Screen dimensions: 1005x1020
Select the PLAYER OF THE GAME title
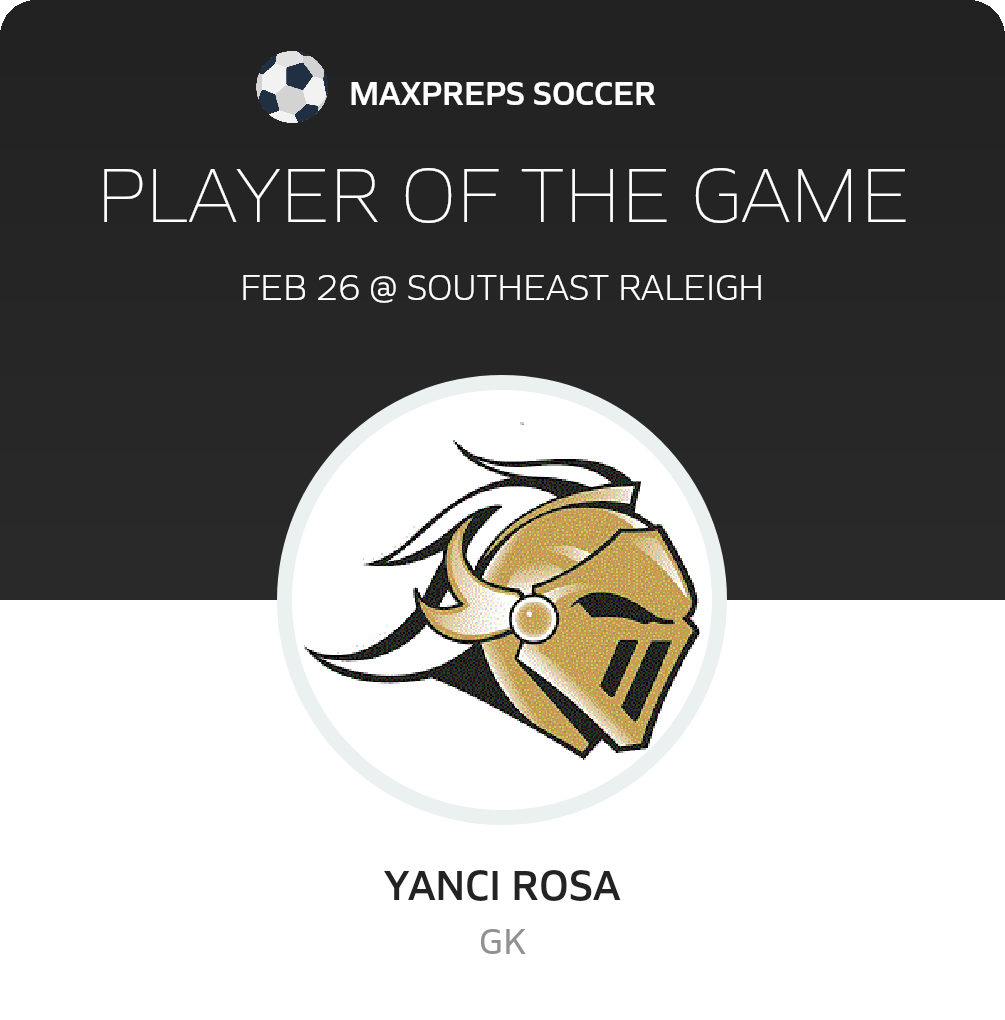[x=503, y=195]
